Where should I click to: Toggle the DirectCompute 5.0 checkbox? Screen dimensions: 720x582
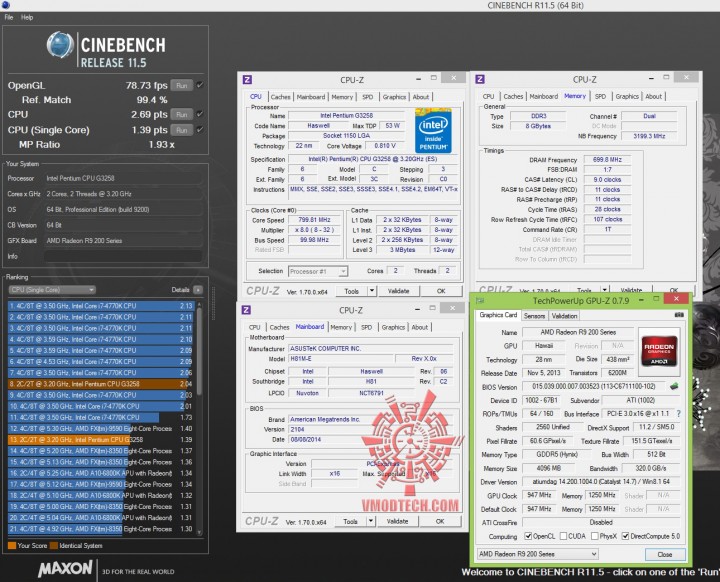coord(625,536)
